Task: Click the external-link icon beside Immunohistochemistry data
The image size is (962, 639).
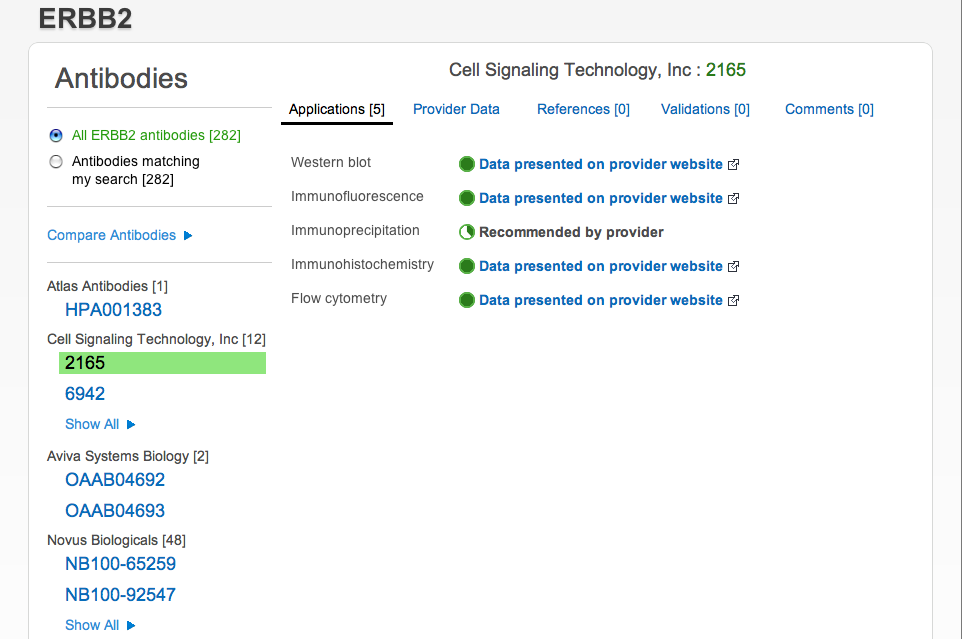Action: pos(733,266)
